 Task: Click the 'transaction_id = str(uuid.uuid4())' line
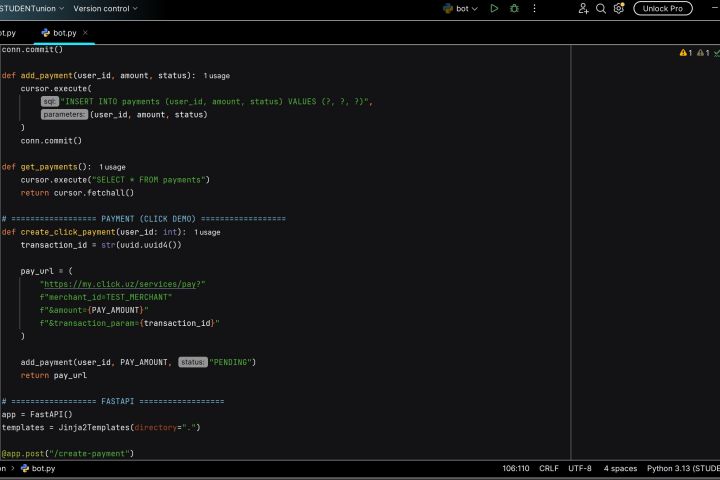point(101,245)
